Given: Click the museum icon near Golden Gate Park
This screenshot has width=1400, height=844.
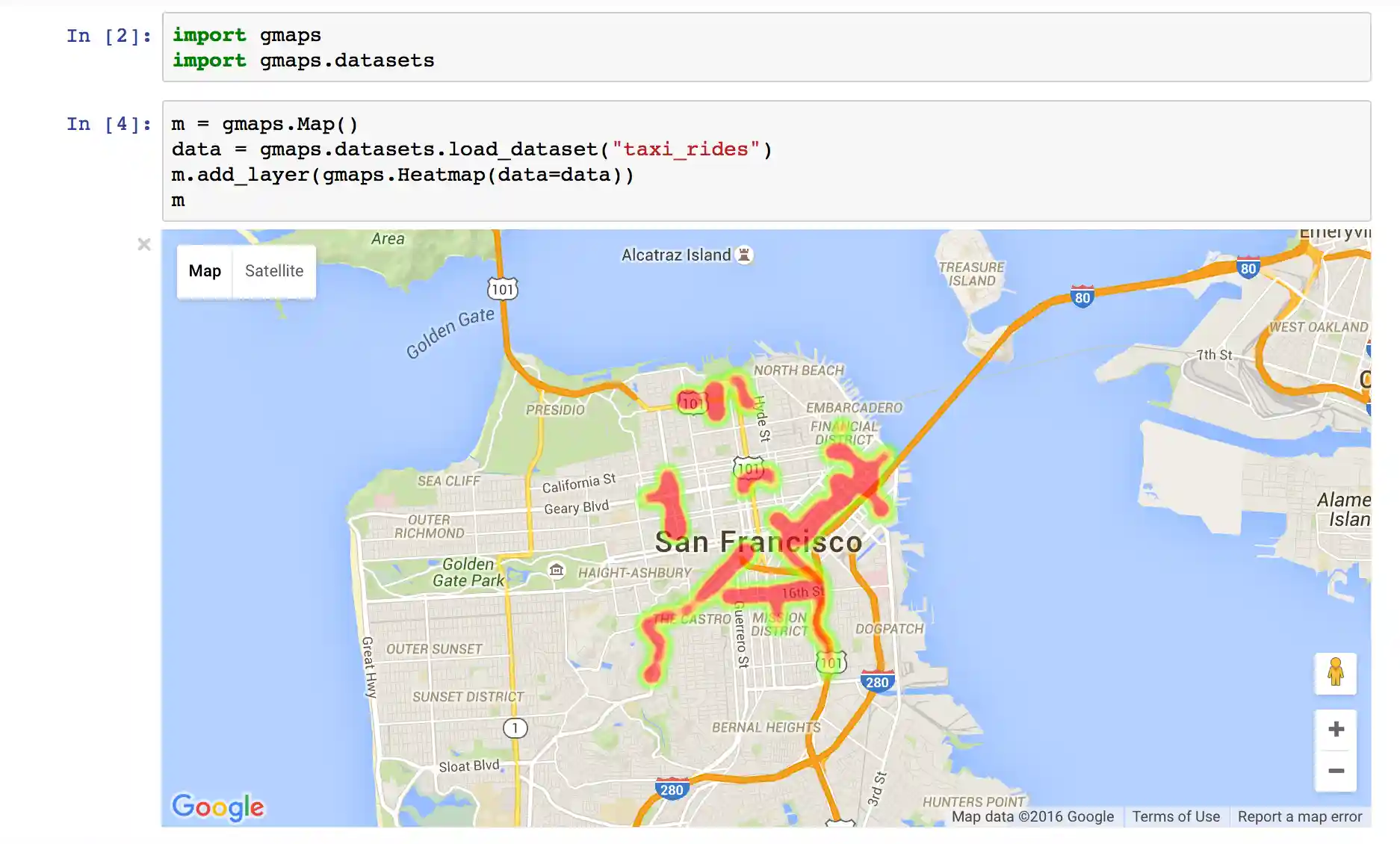Looking at the screenshot, I should [x=557, y=571].
